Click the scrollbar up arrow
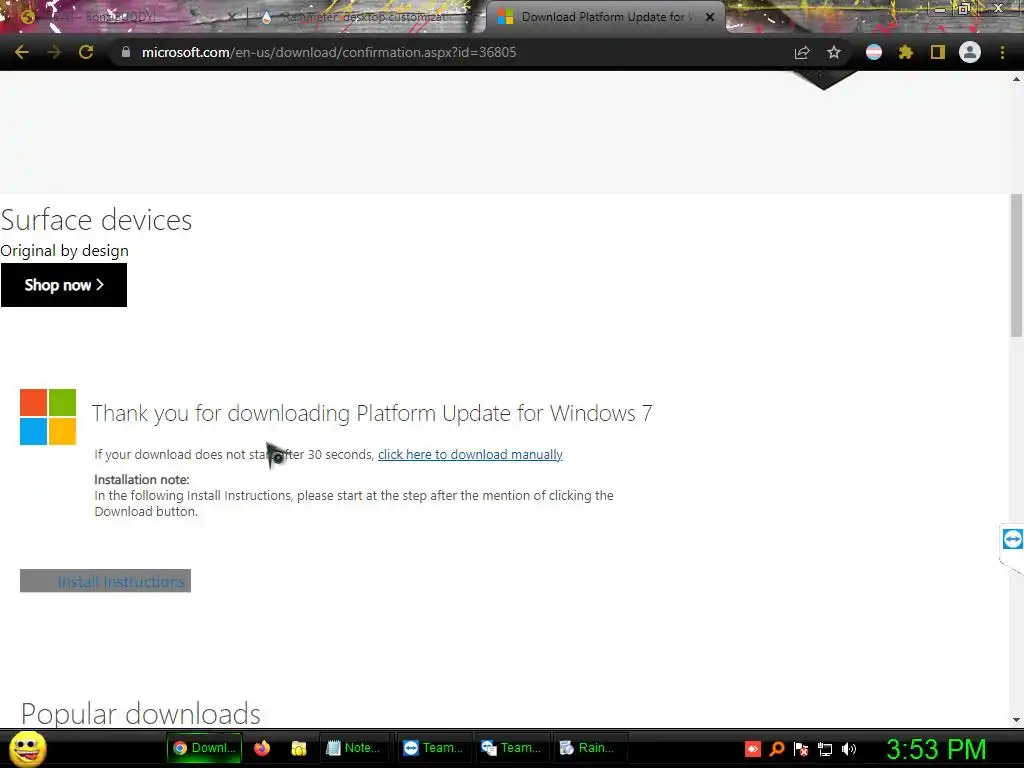Viewport: 1024px width, 768px height. pyautogui.click(x=1016, y=79)
